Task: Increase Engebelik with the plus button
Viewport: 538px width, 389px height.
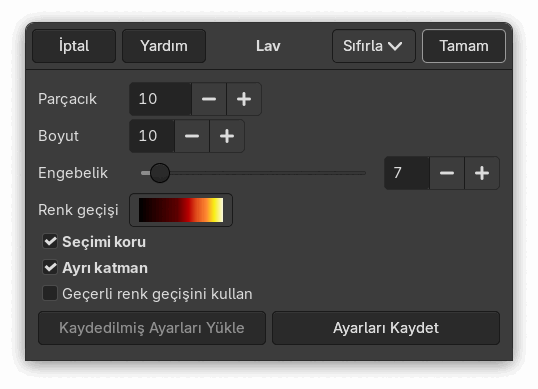Action: (482, 173)
